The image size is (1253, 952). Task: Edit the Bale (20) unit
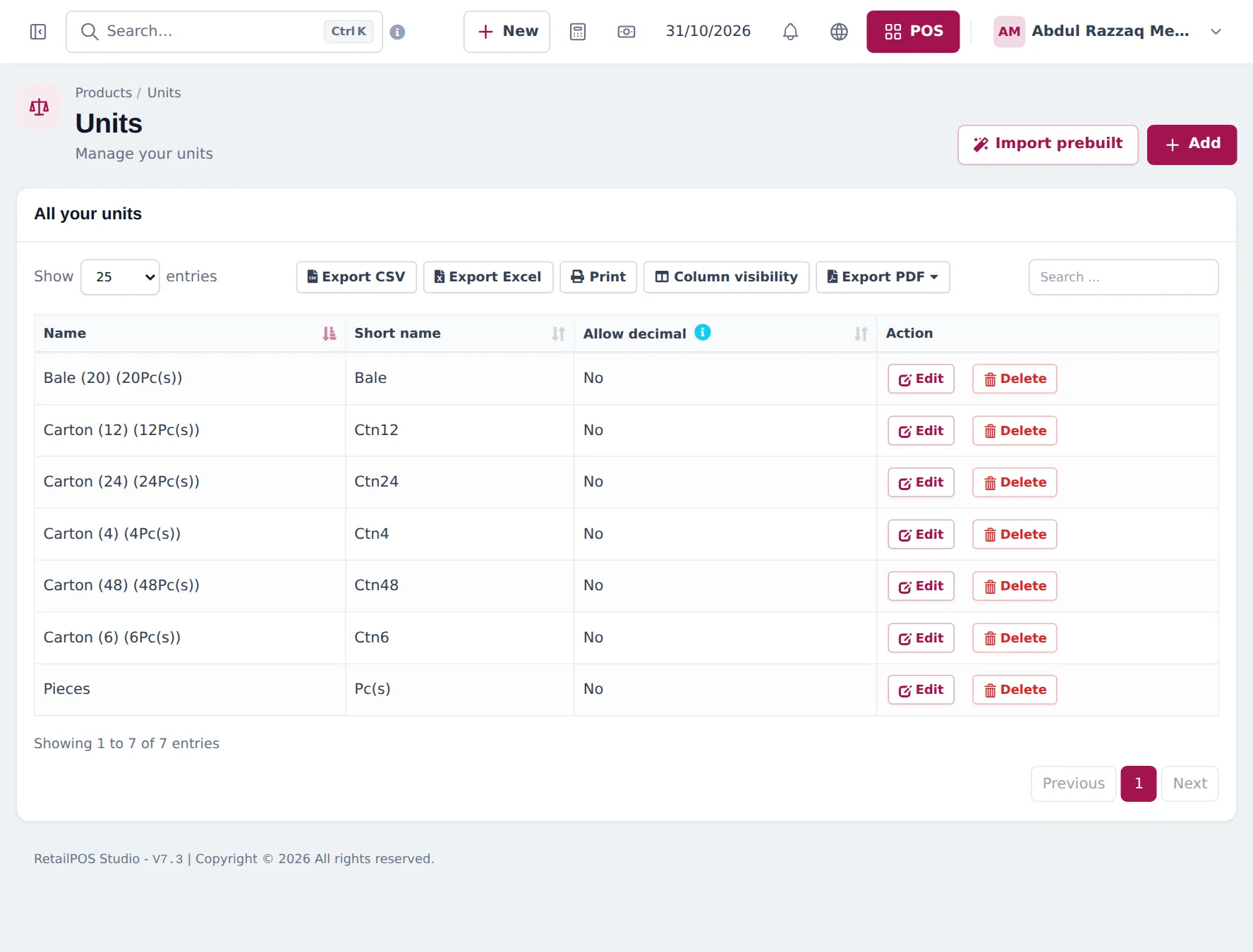click(921, 379)
